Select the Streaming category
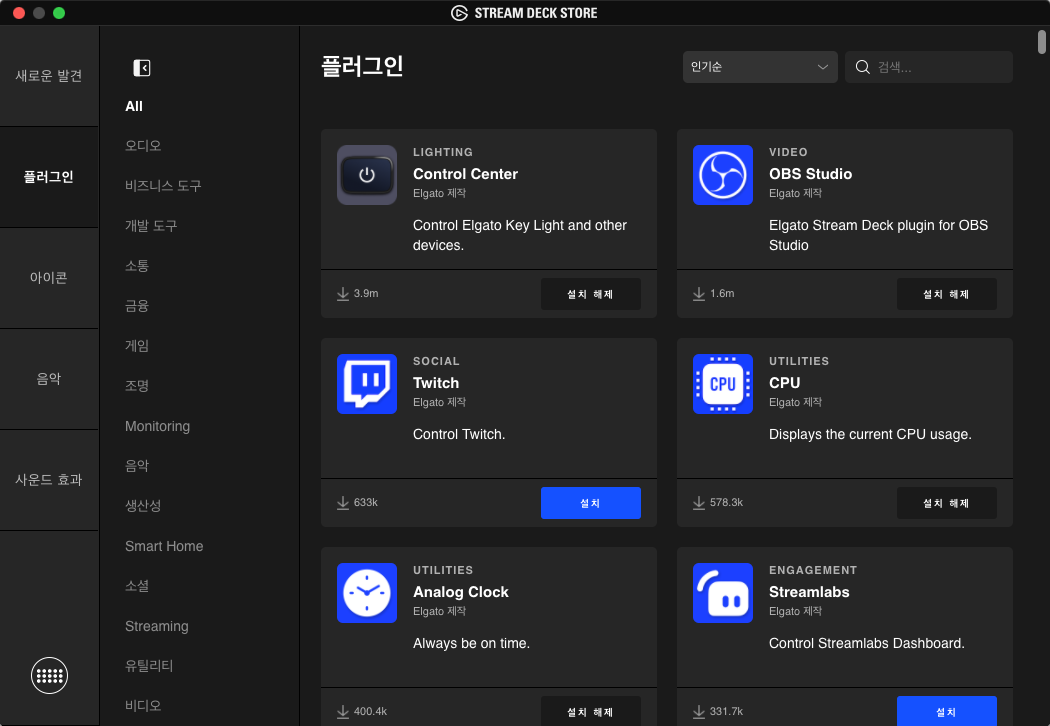This screenshot has height=726, width=1050. (x=157, y=626)
